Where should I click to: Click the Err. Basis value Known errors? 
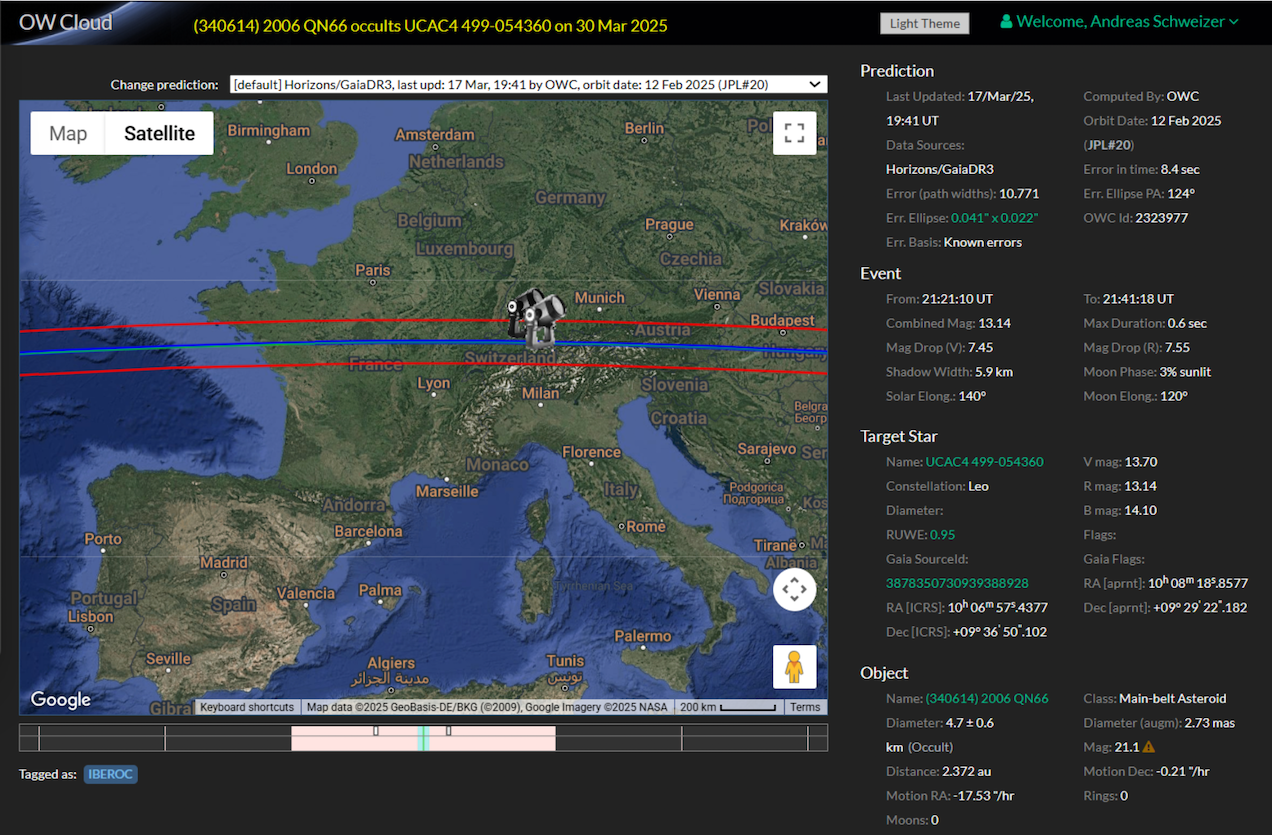(983, 241)
